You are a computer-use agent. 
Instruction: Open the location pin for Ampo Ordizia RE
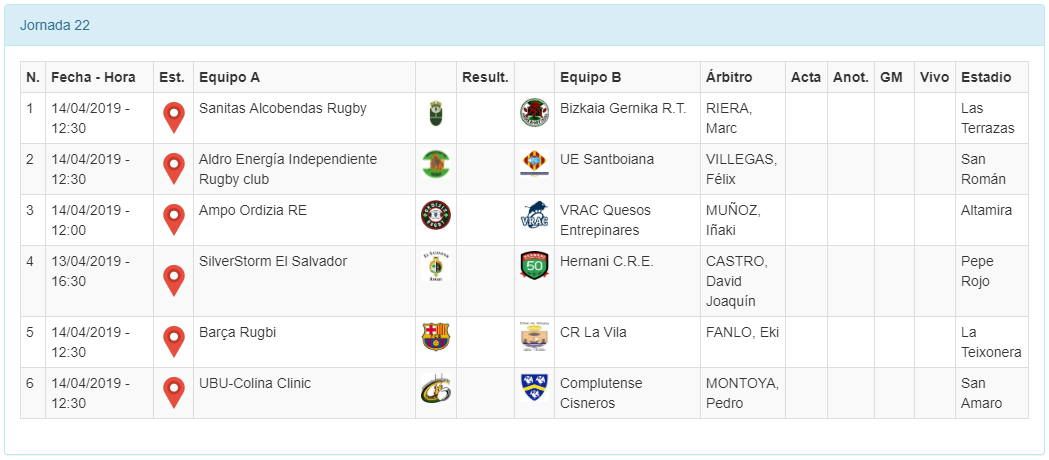(x=174, y=219)
